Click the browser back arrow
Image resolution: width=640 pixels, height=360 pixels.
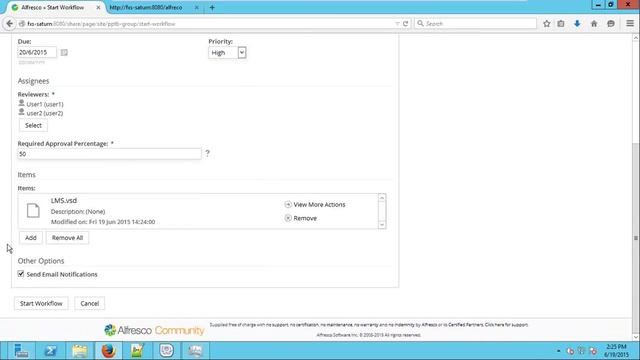[x=9, y=24]
